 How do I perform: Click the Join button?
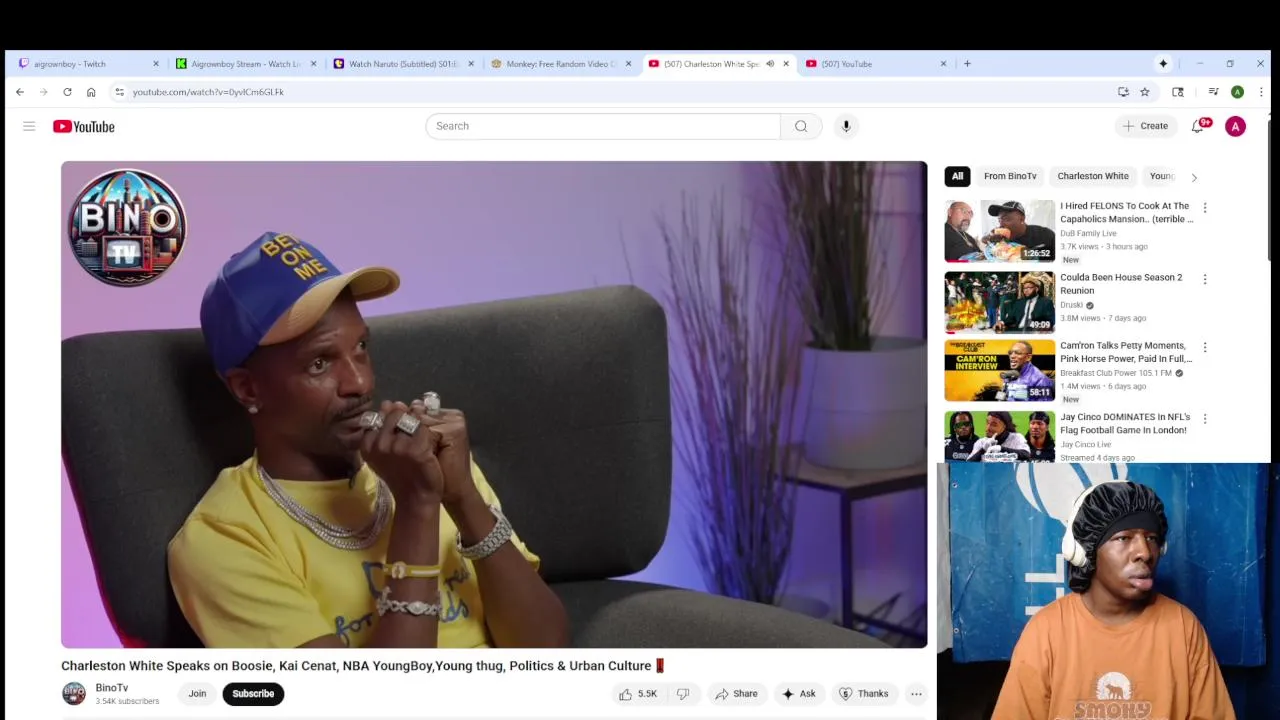(197, 694)
